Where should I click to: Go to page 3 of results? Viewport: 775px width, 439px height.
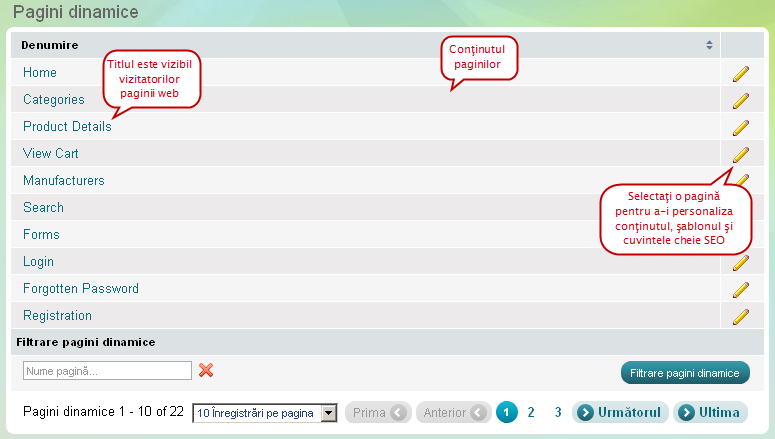[x=558, y=412]
